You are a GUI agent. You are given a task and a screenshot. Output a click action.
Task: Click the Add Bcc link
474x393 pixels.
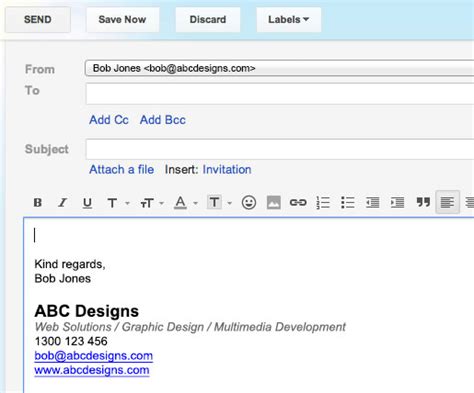click(163, 120)
